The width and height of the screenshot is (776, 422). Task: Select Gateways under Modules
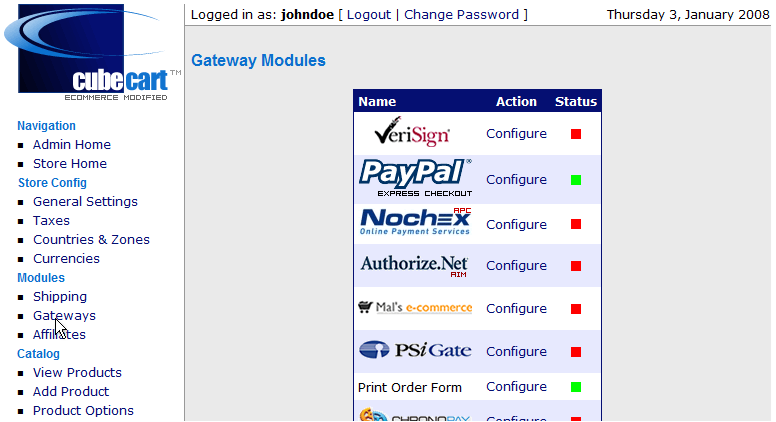[64, 316]
